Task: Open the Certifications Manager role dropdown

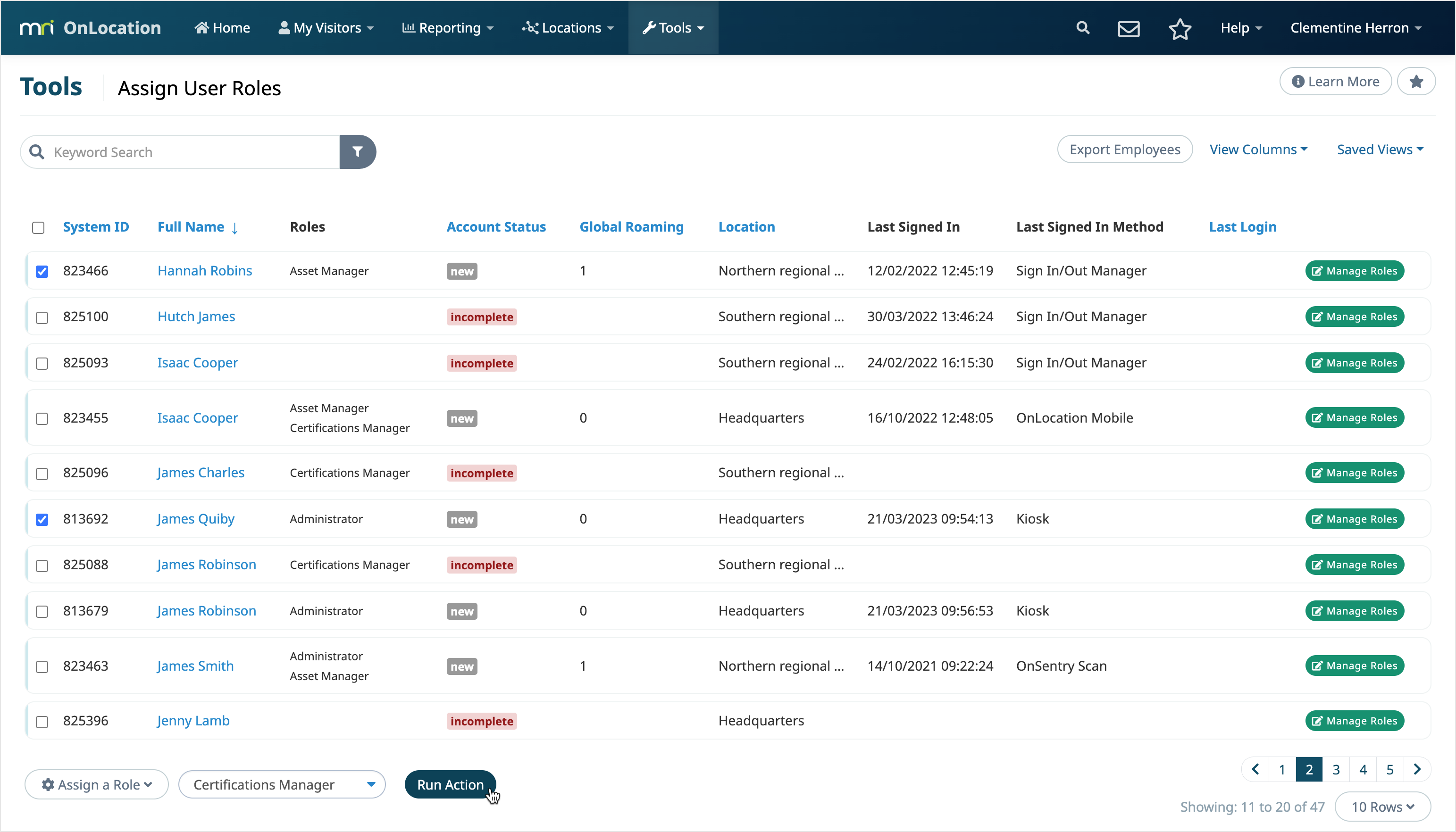Action: tap(282, 784)
